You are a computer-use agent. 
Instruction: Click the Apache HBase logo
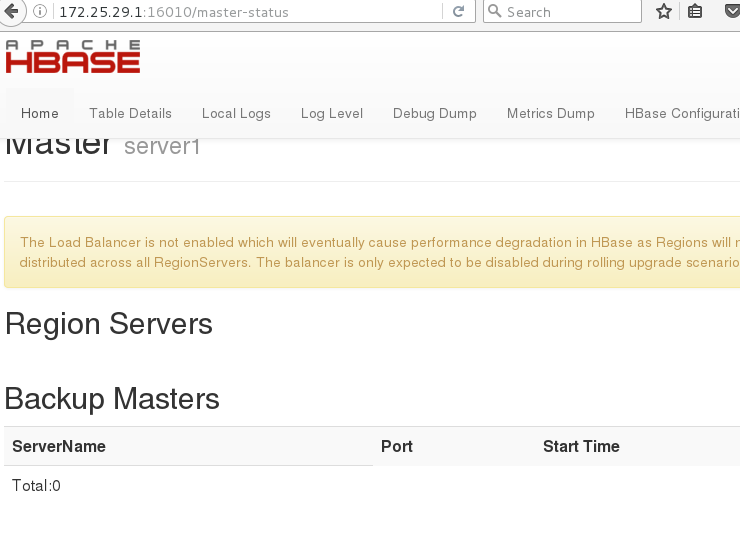click(73, 57)
